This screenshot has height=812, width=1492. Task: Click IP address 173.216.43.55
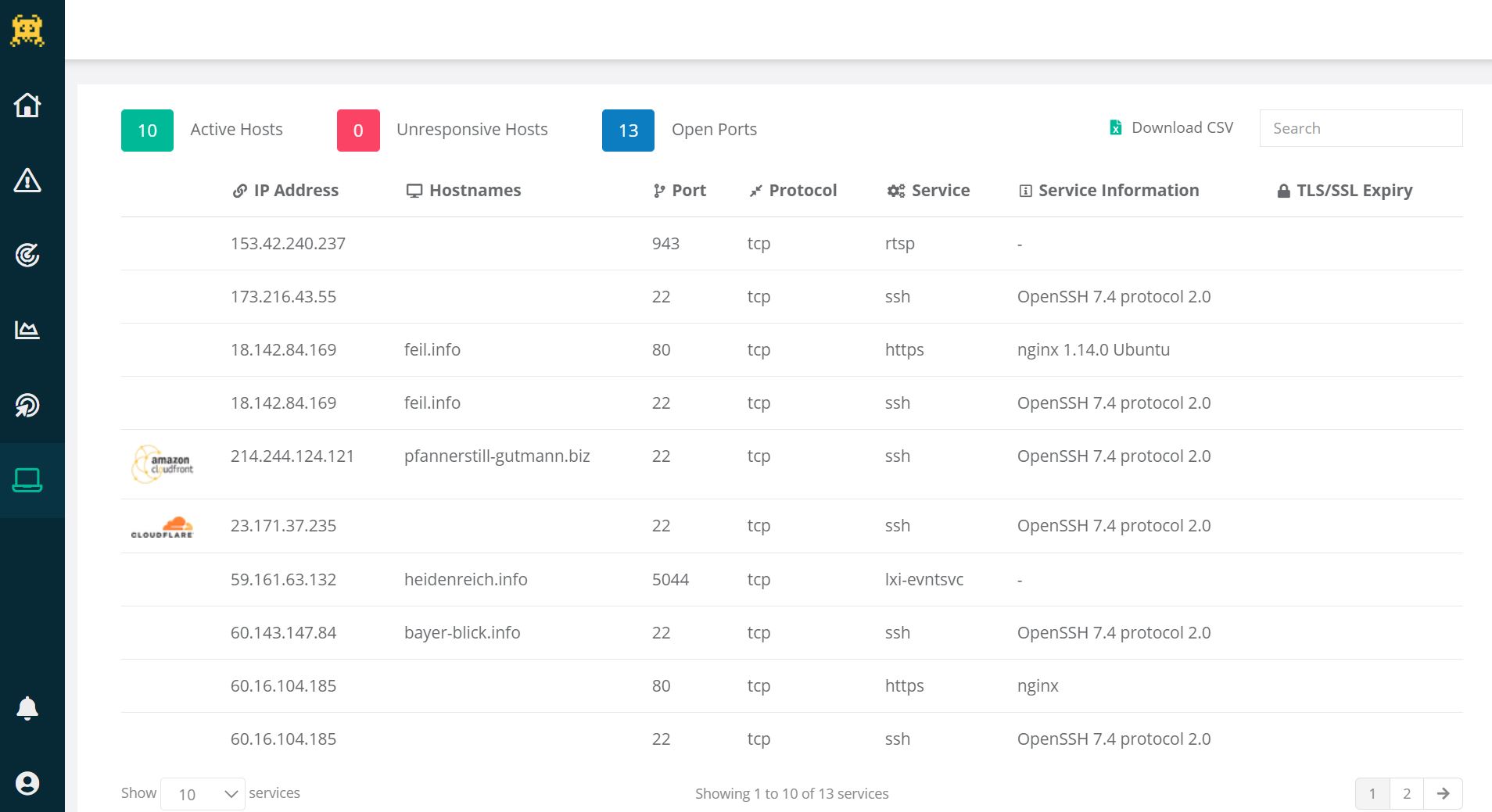pos(283,297)
